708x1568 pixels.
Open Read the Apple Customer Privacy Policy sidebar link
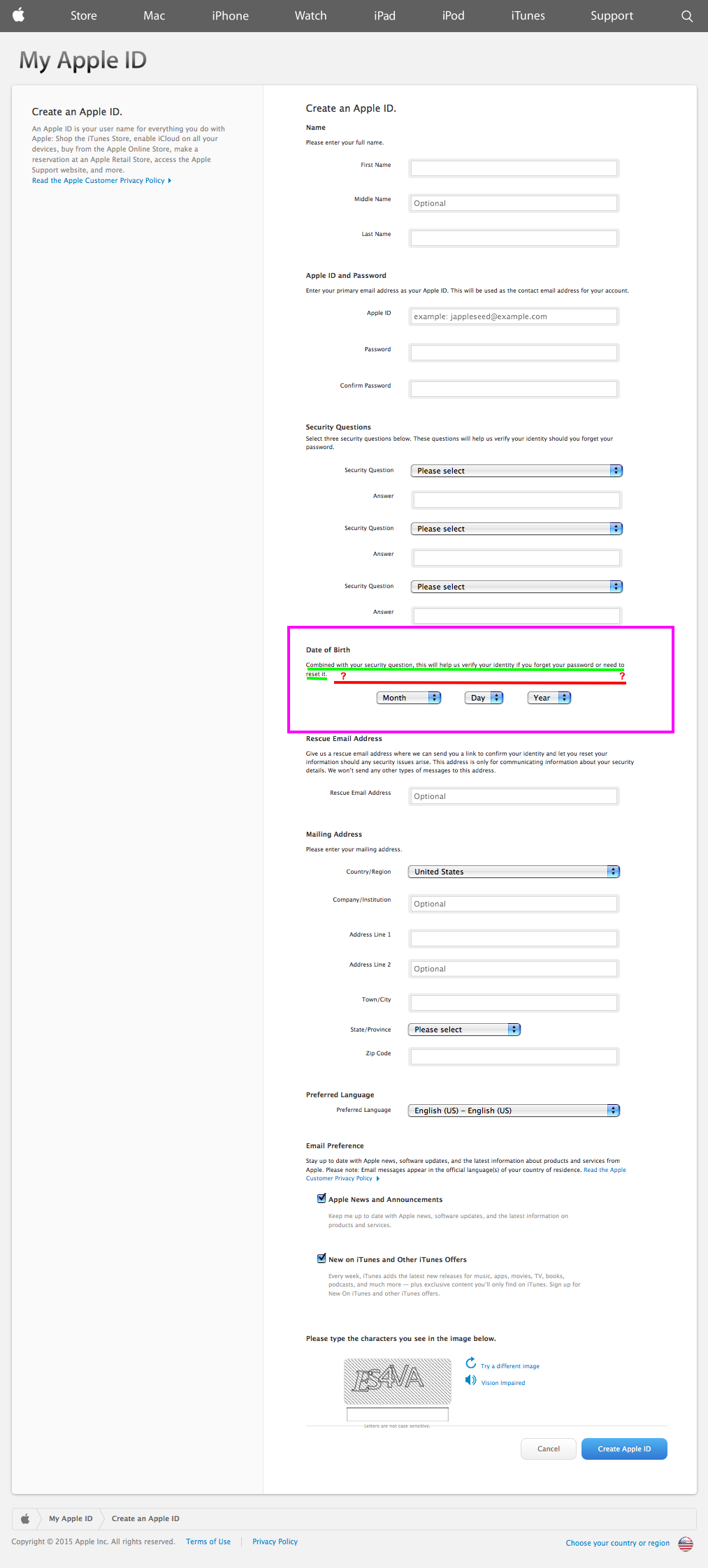tap(101, 181)
